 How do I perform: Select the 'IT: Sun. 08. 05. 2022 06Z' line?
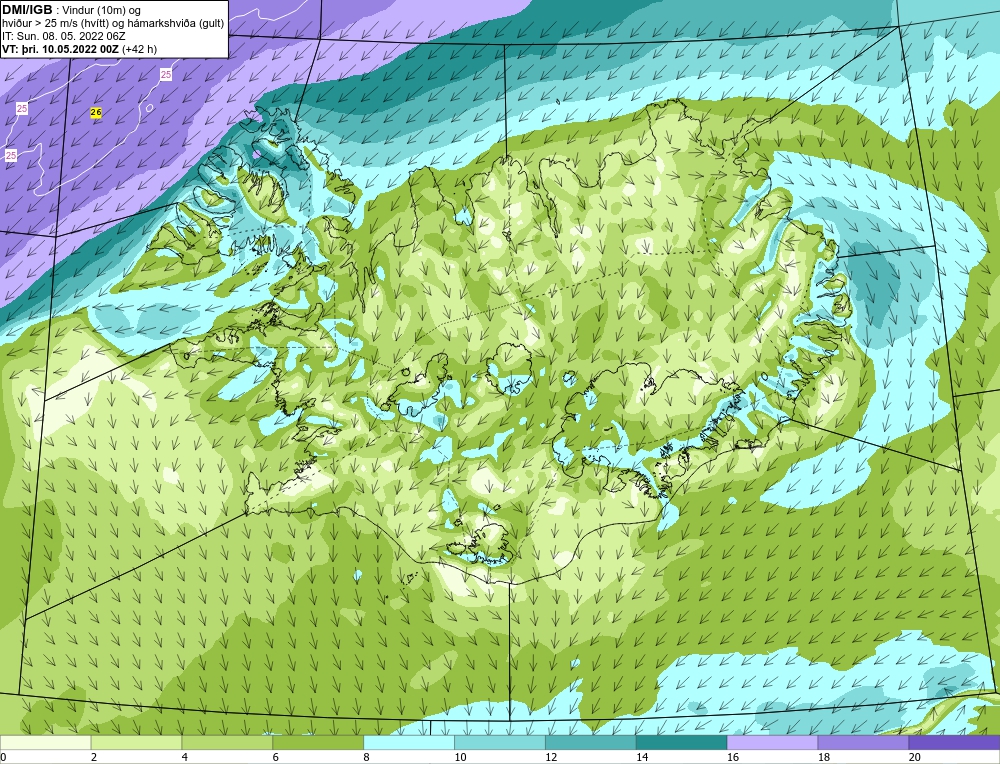(x=64, y=36)
